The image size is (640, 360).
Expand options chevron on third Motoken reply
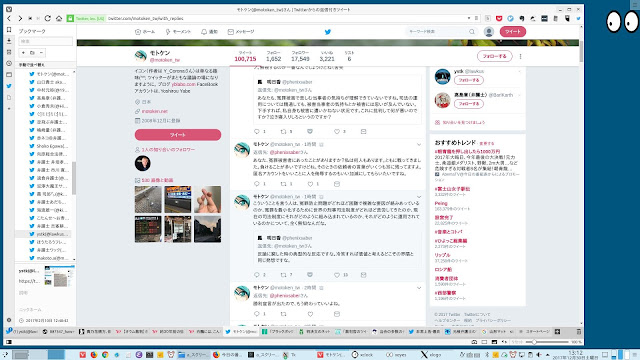[x=419, y=288]
